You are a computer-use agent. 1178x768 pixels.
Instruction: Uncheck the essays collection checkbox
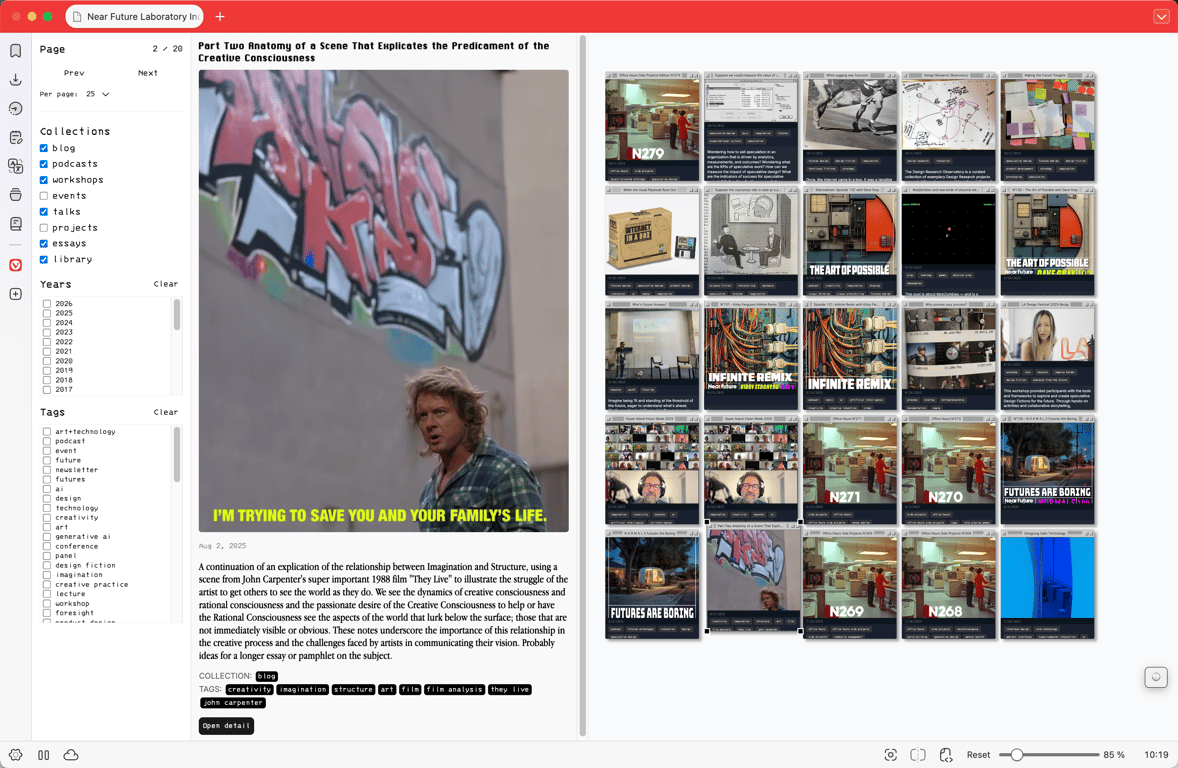coord(44,243)
